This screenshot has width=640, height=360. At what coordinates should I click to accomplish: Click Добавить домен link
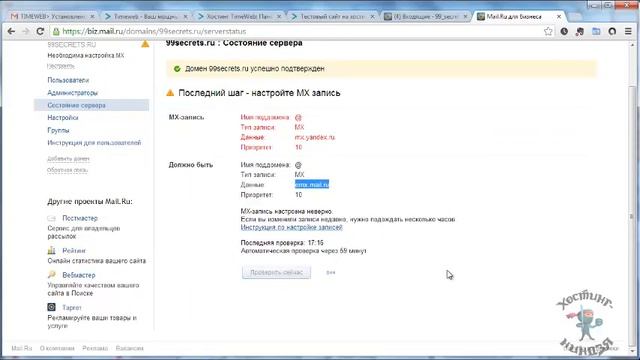68,159
